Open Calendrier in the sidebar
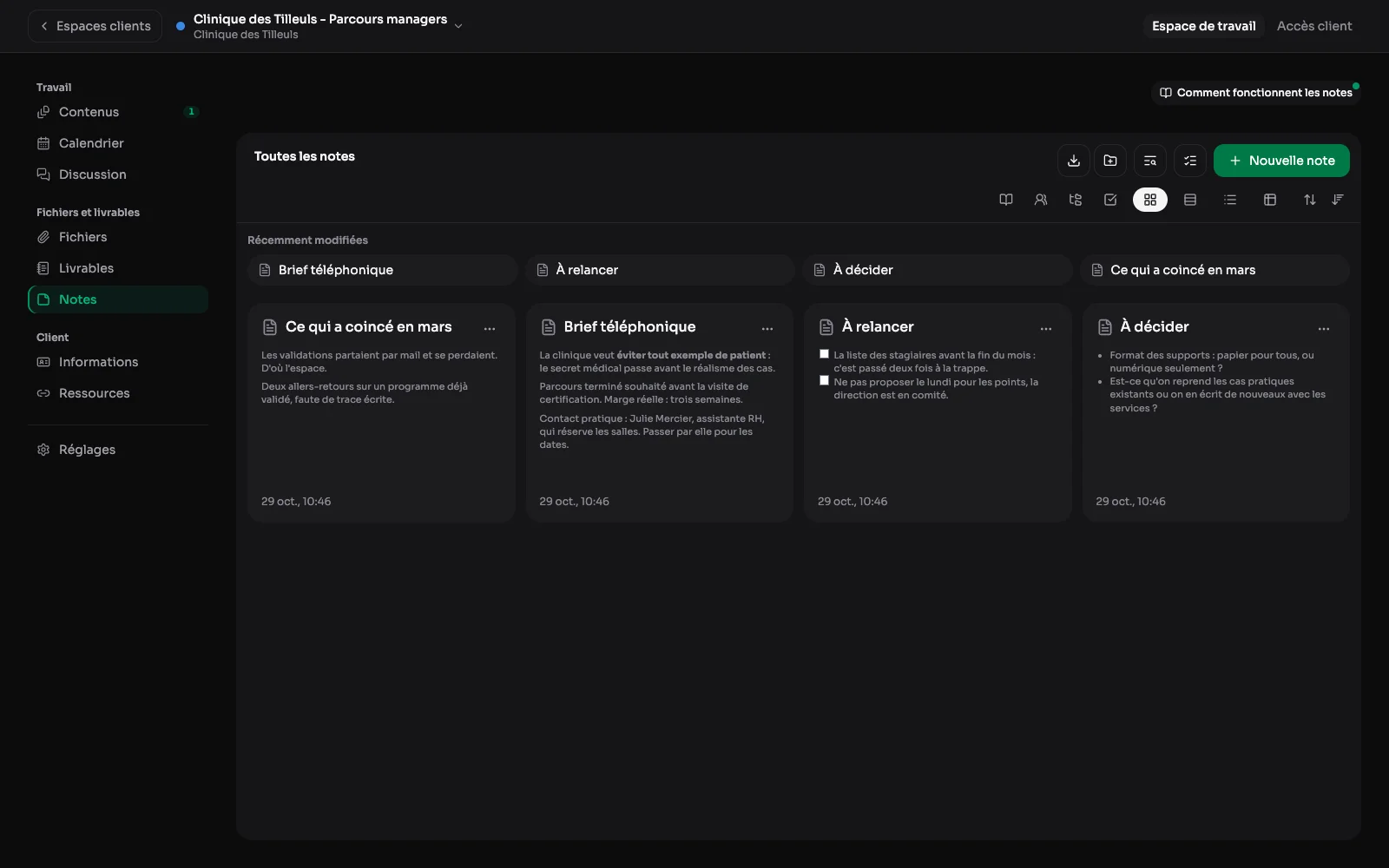 click(x=118, y=143)
